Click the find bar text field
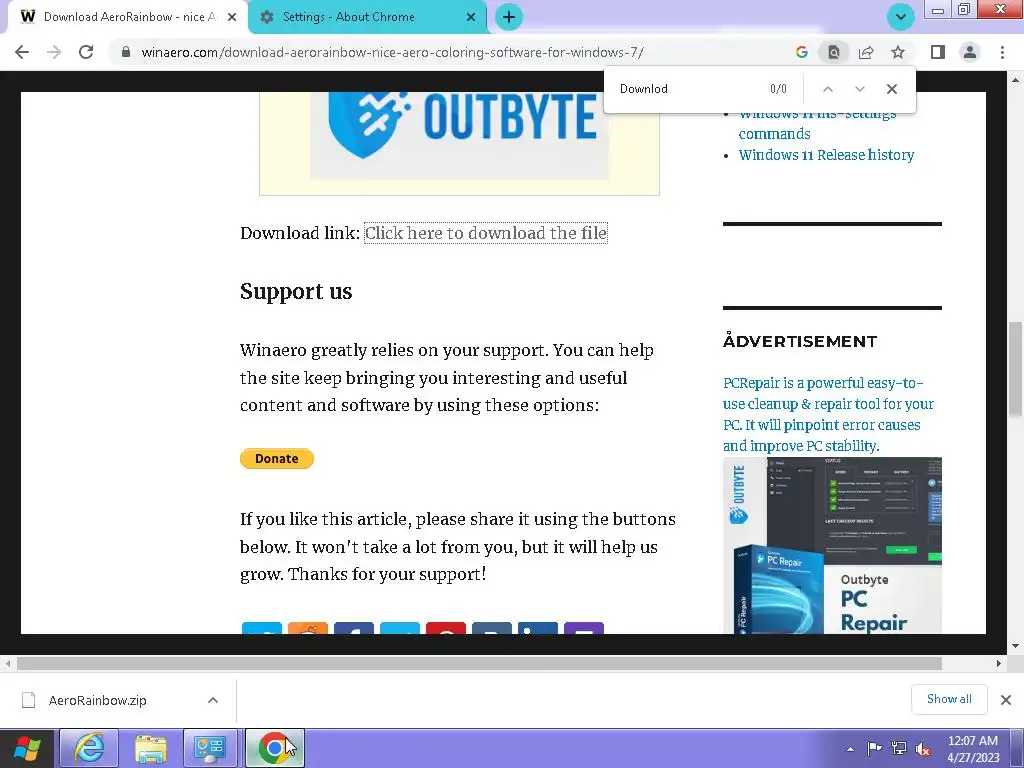 point(686,89)
